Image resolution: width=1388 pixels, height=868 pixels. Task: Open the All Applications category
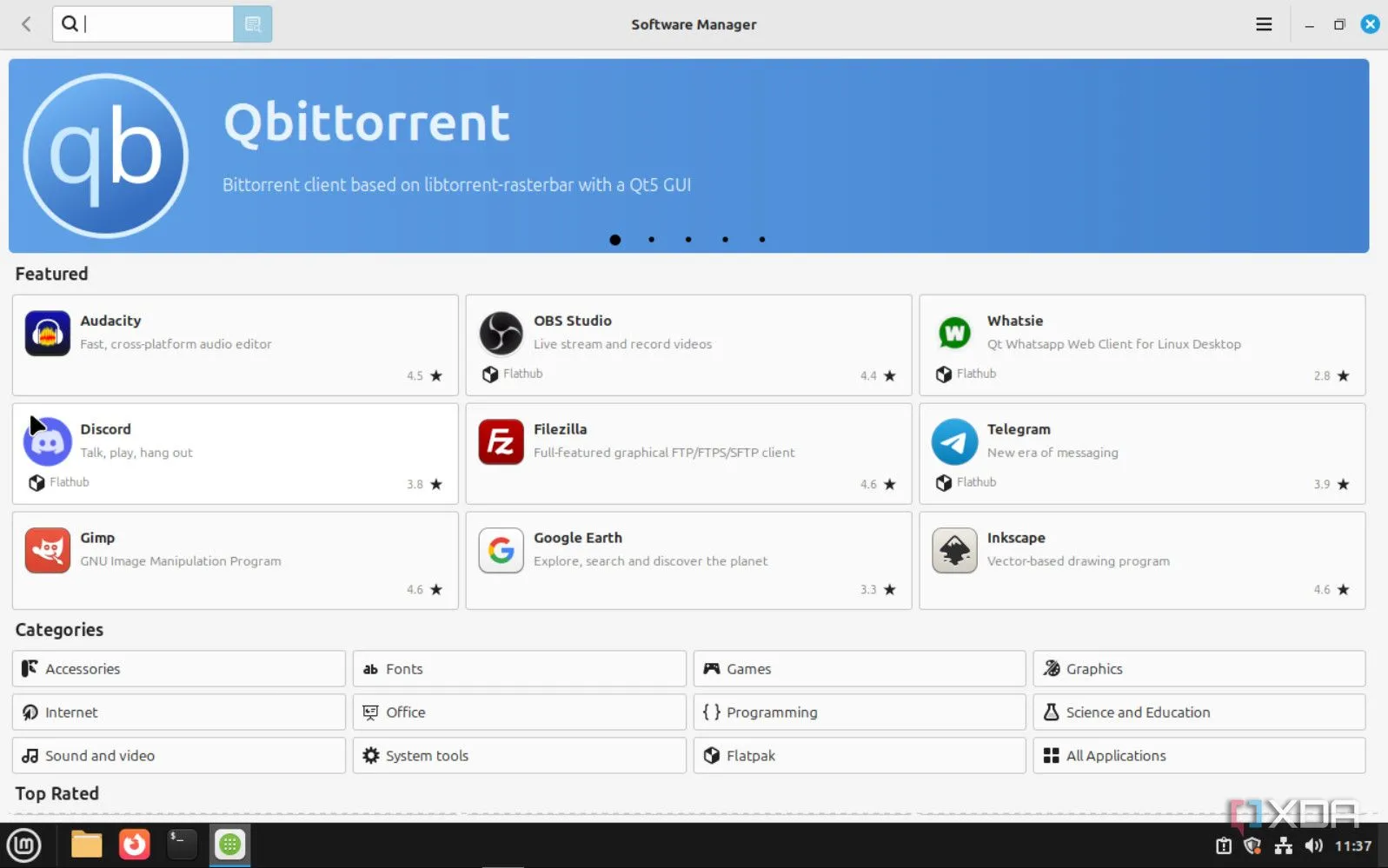(x=1199, y=756)
